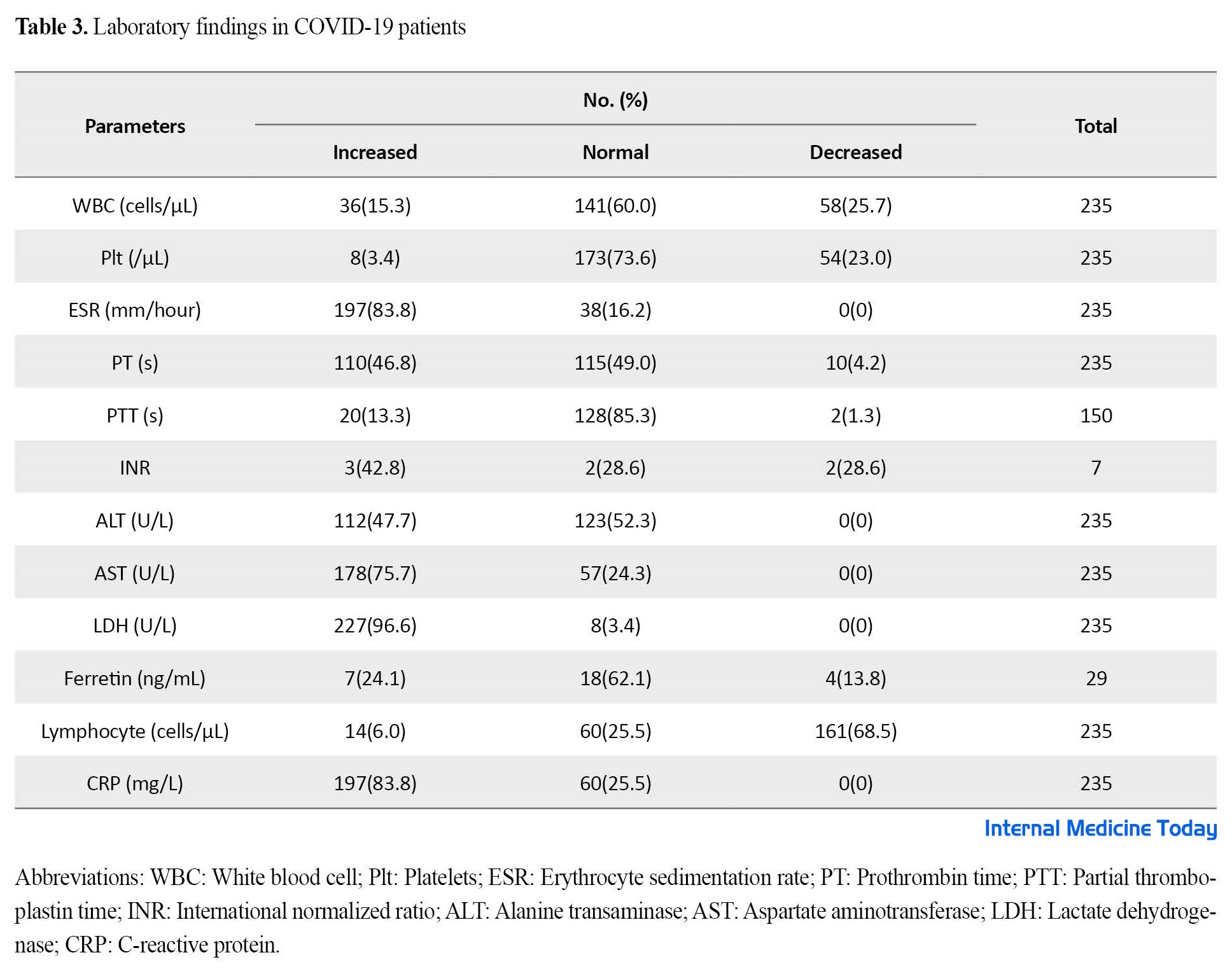Click the Parameters column header

[x=135, y=126]
